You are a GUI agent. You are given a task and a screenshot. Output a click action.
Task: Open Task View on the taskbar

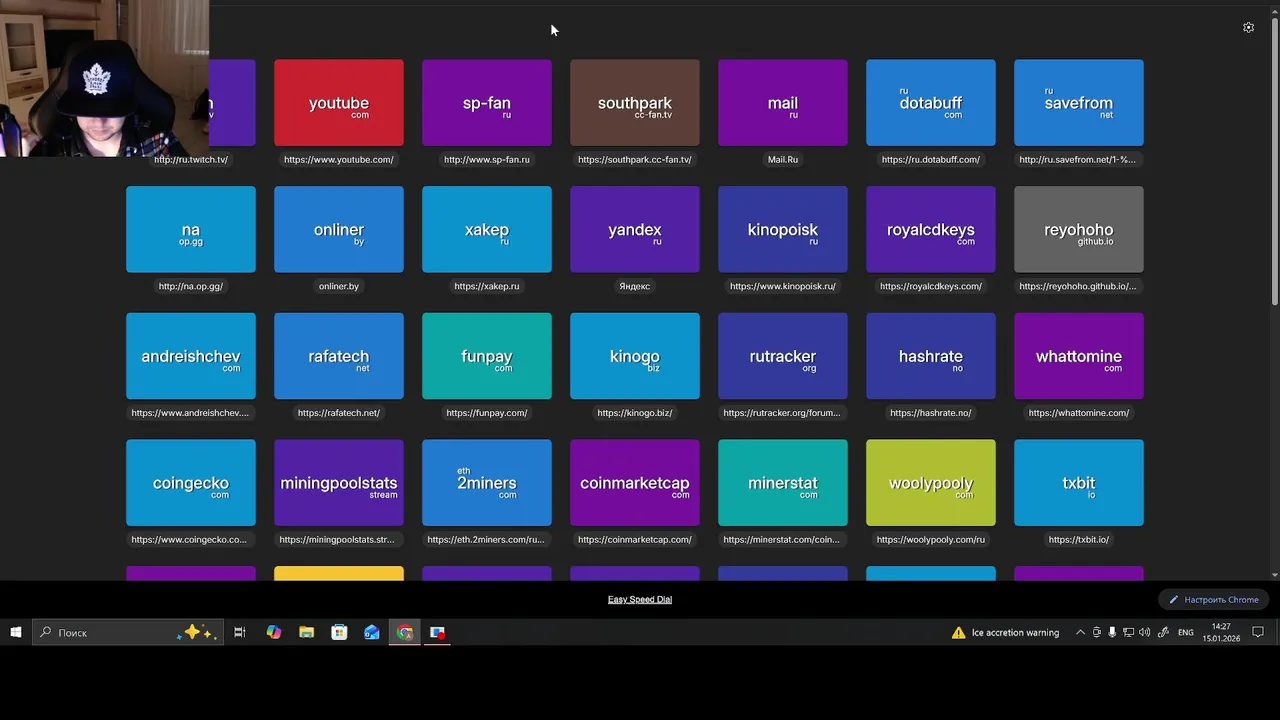point(240,632)
